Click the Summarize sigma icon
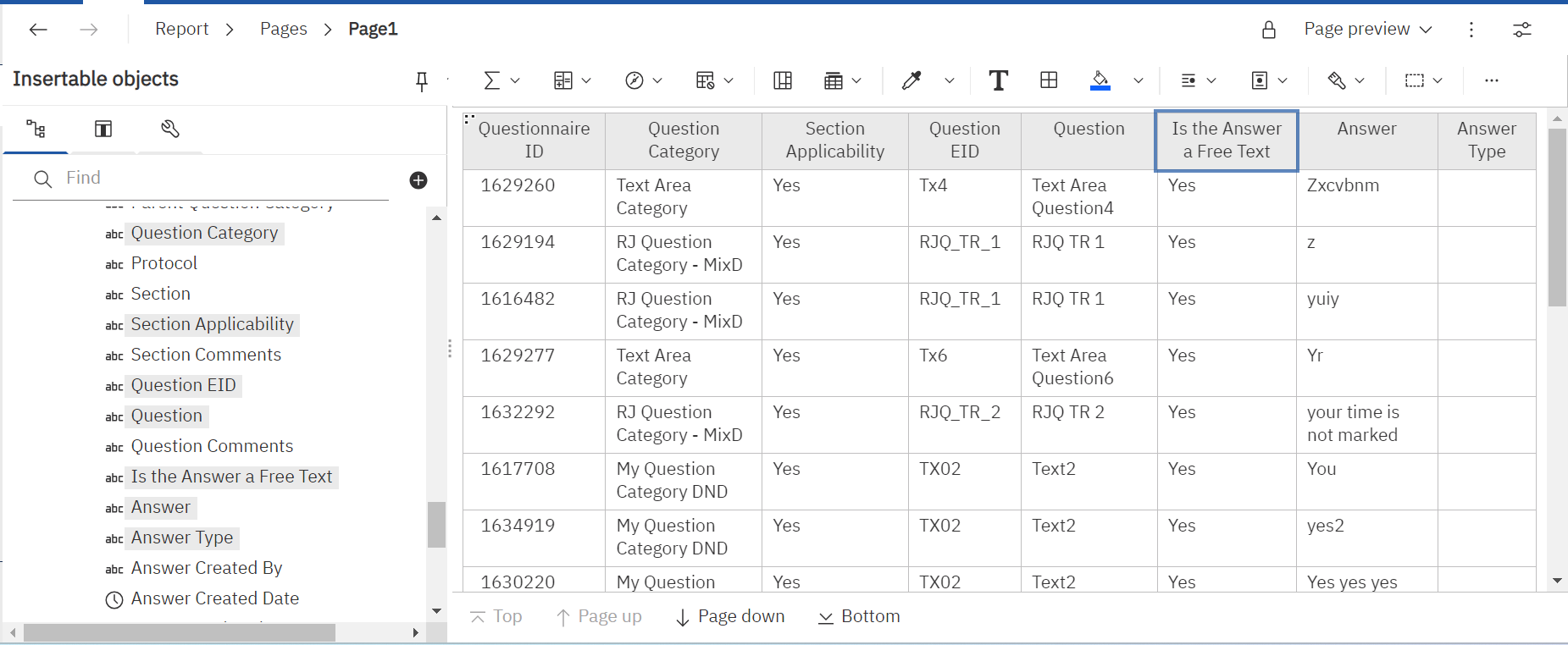The height and width of the screenshot is (645, 1568). 491,80
